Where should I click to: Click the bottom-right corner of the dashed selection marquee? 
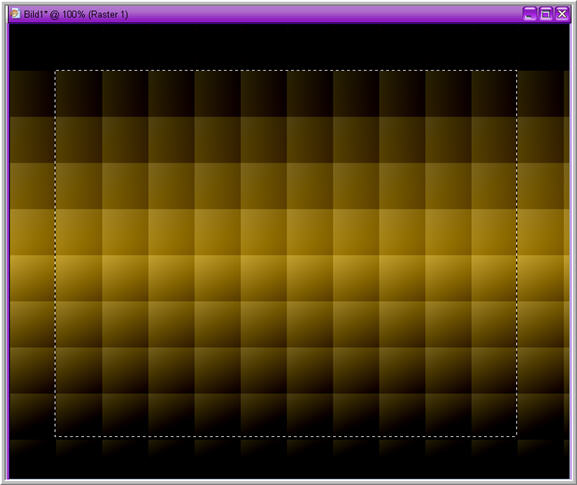point(517,436)
